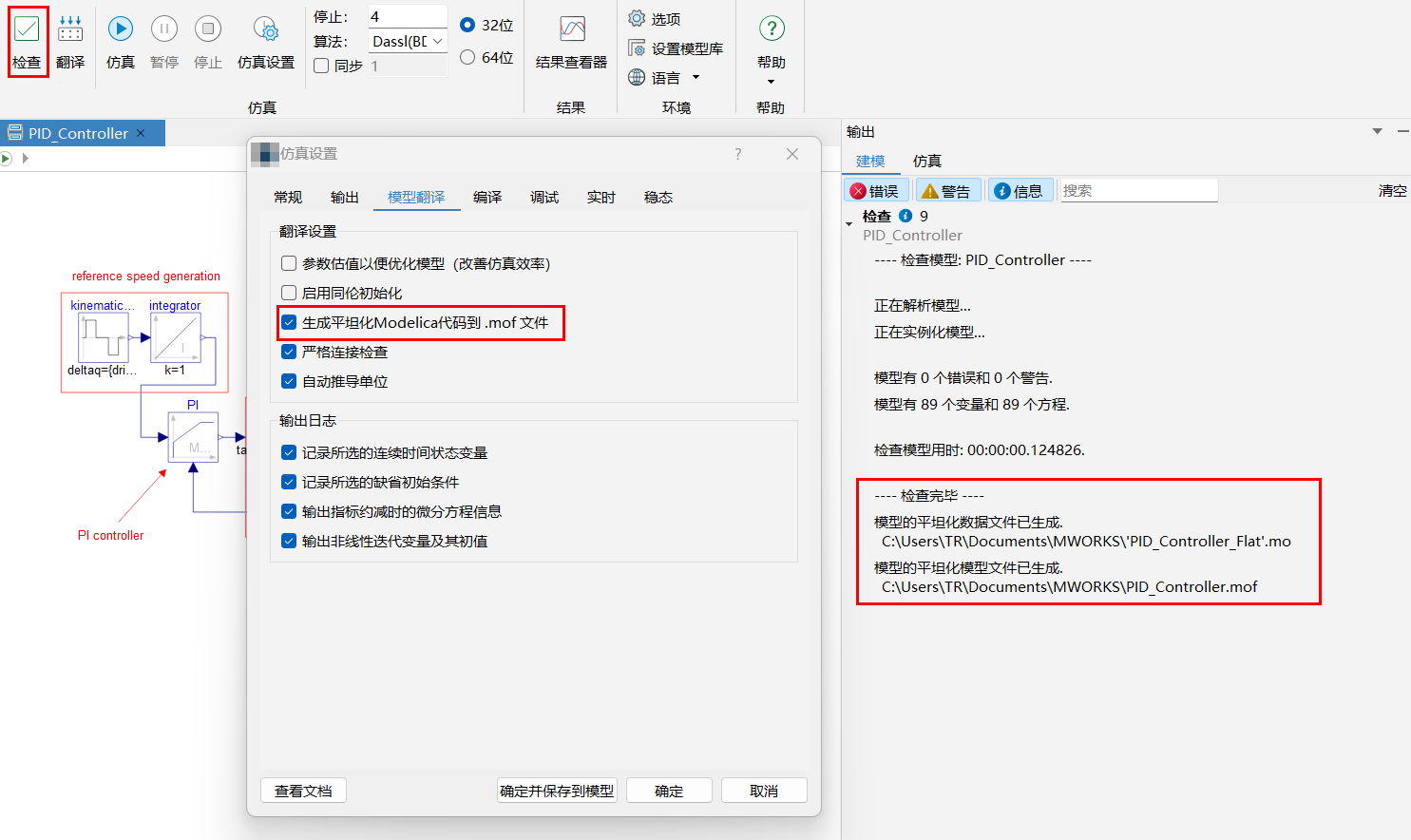This screenshot has width=1411, height=840.
Task: Open 仿真设置 simulation settings gear icon
Action: pos(266,29)
